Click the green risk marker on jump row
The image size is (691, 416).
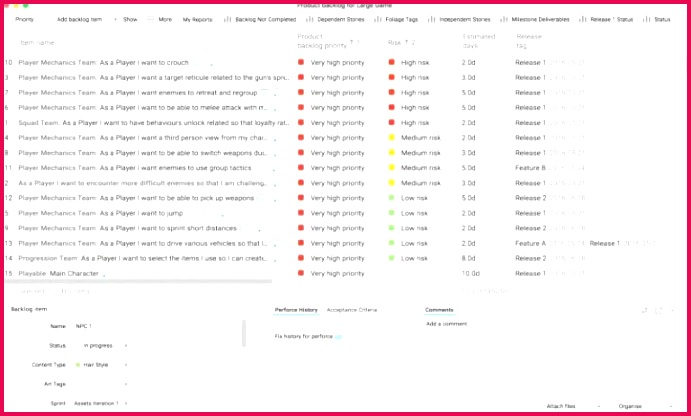point(391,213)
